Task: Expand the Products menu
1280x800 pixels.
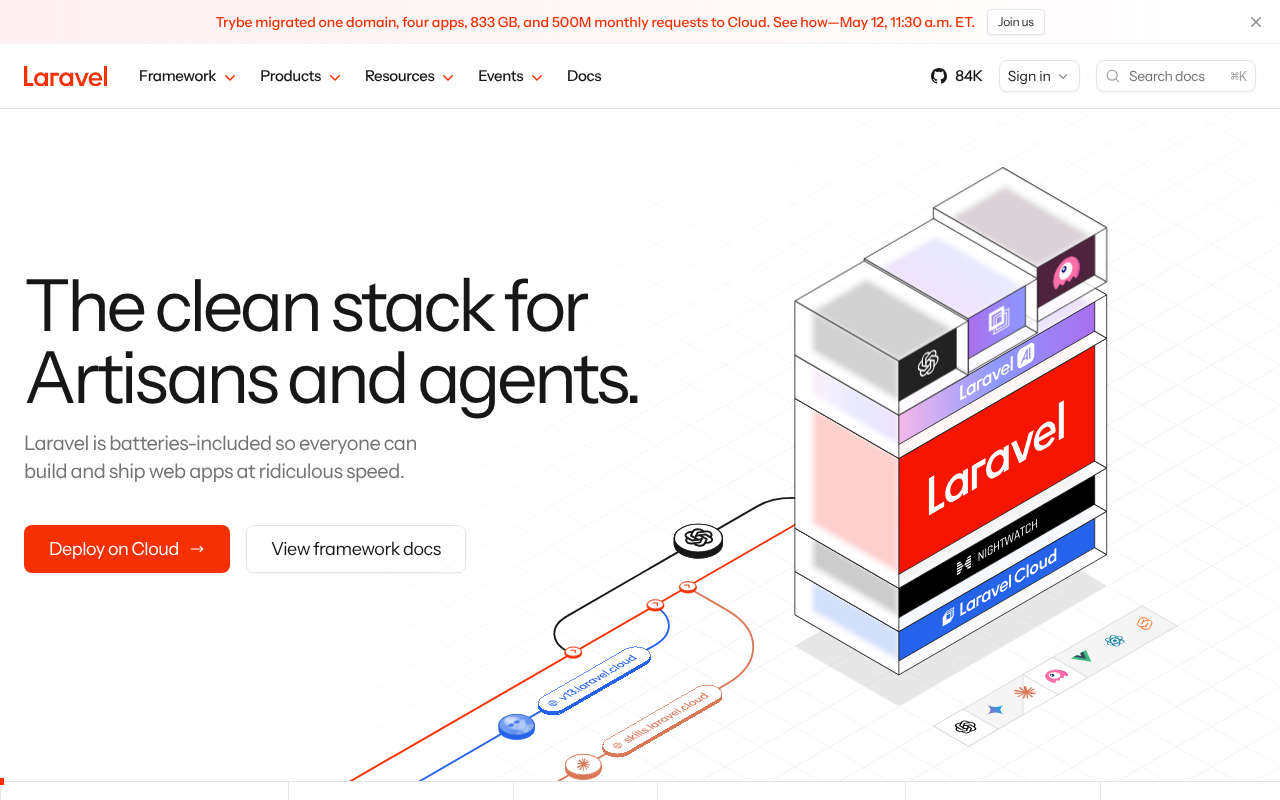Action: (x=300, y=76)
